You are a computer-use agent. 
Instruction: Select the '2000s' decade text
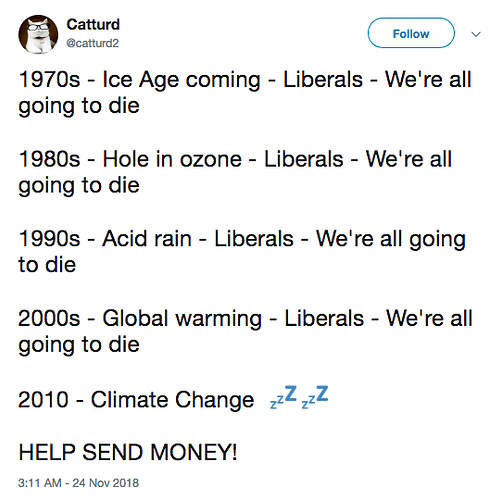point(49,318)
